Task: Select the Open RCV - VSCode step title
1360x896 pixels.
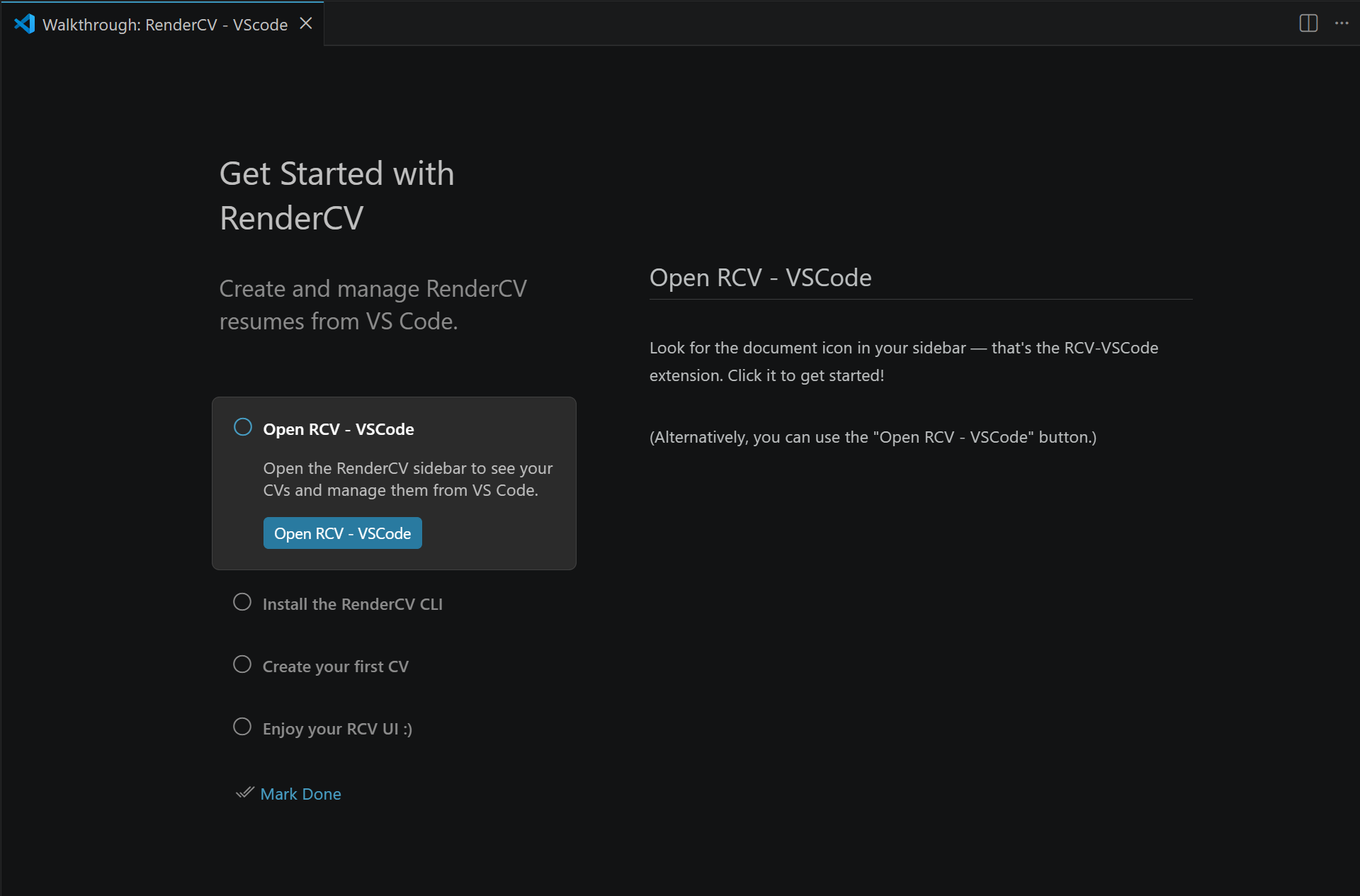Action: [x=339, y=429]
